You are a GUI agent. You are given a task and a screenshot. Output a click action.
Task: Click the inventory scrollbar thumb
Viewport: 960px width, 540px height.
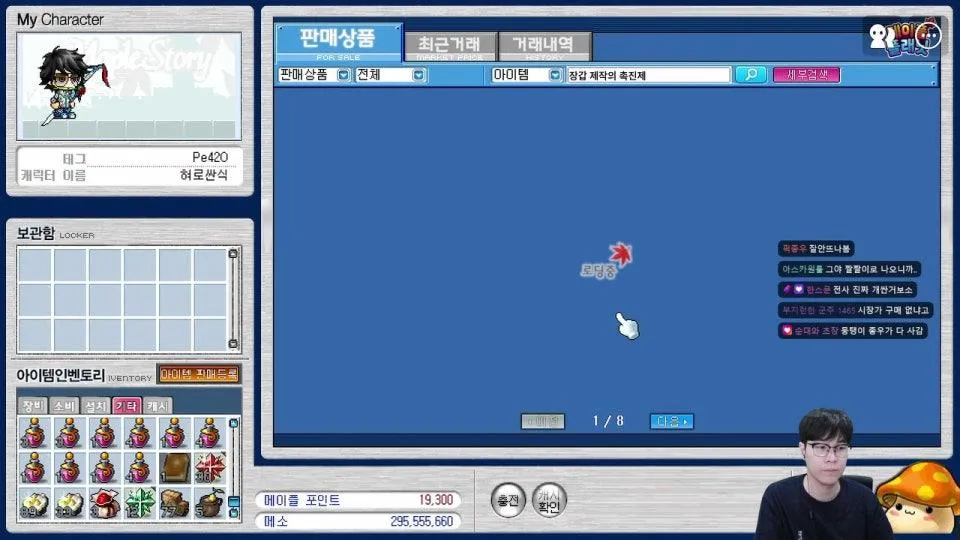233,502
